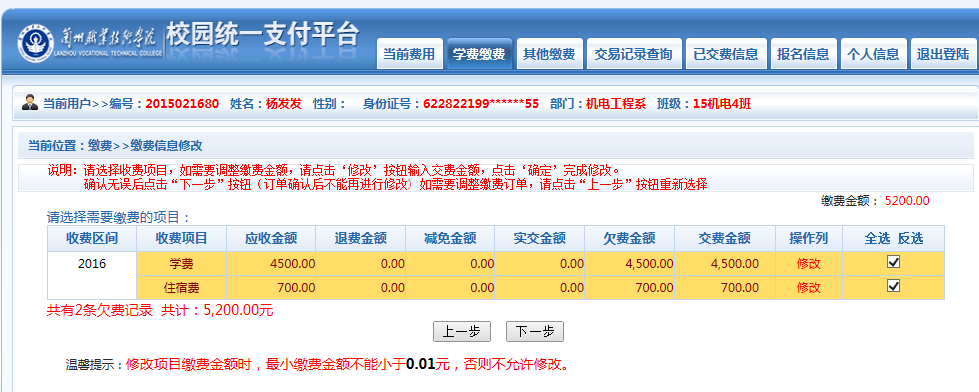Screen dimensions: 979x392
Task: Open the 已交费信息 tab
Action: pyautogui.click(x=726, y=54)
